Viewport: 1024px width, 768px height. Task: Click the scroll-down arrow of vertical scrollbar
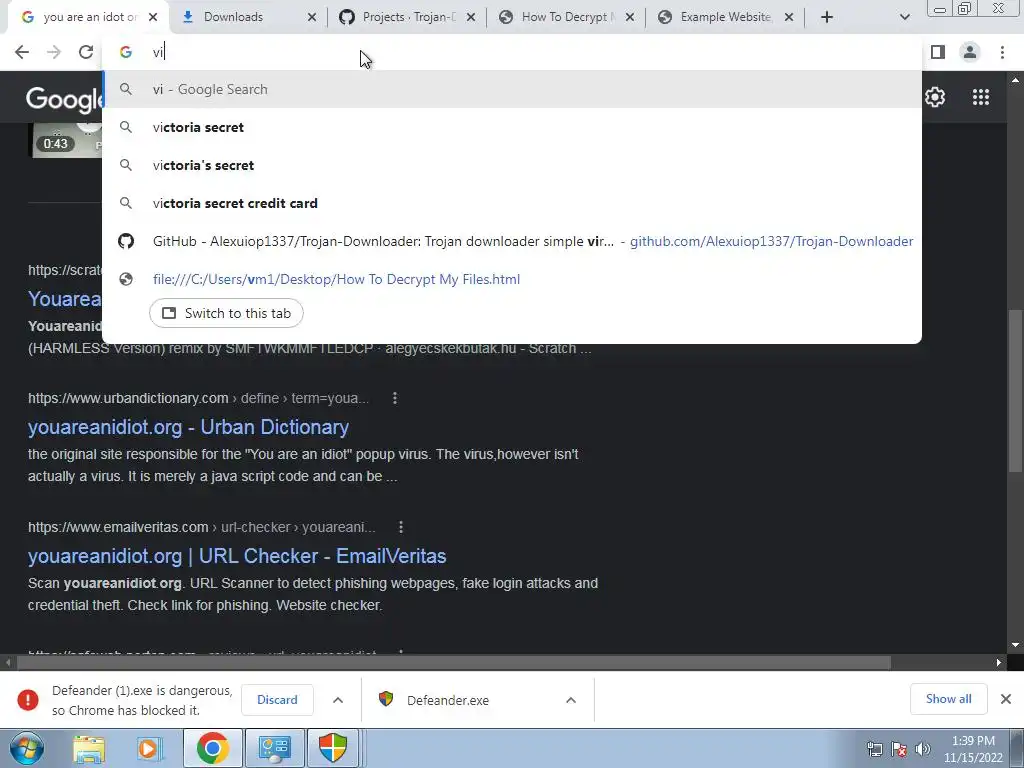pyautogui.click(x=1015, y=645)
